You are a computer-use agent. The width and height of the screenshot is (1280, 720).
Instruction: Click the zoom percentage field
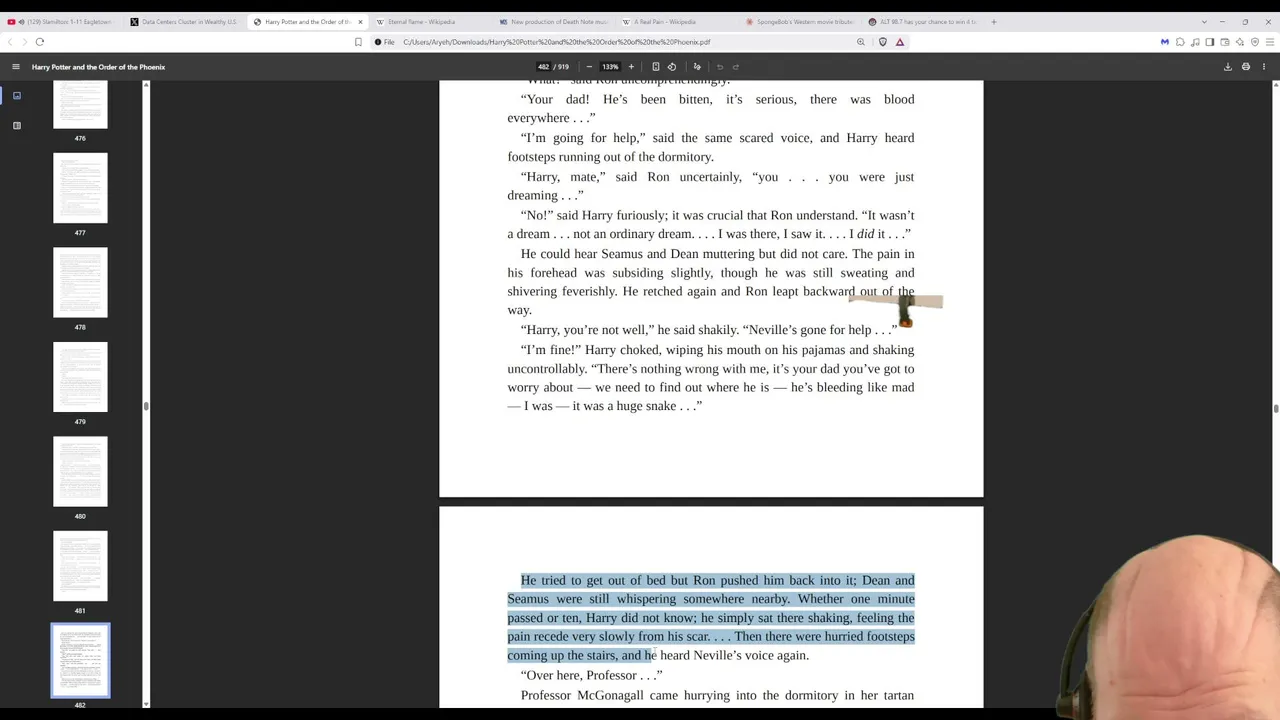click(x=610, y=67)
